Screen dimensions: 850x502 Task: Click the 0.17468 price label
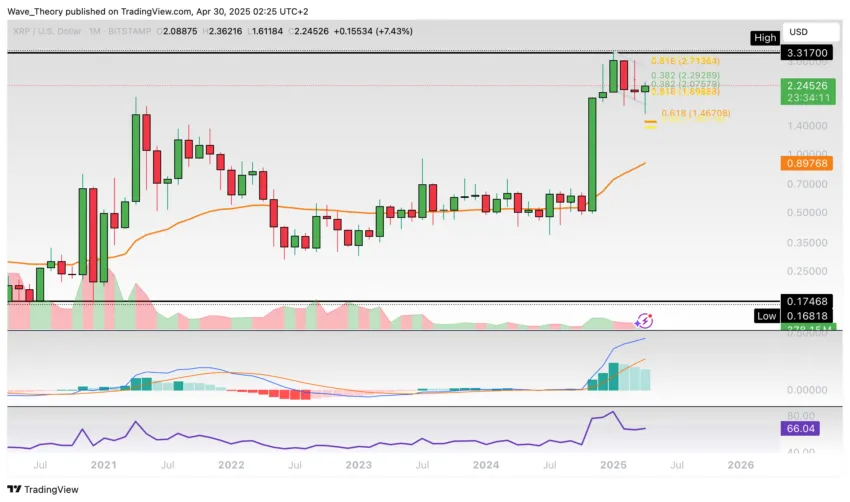coord(807,301)
